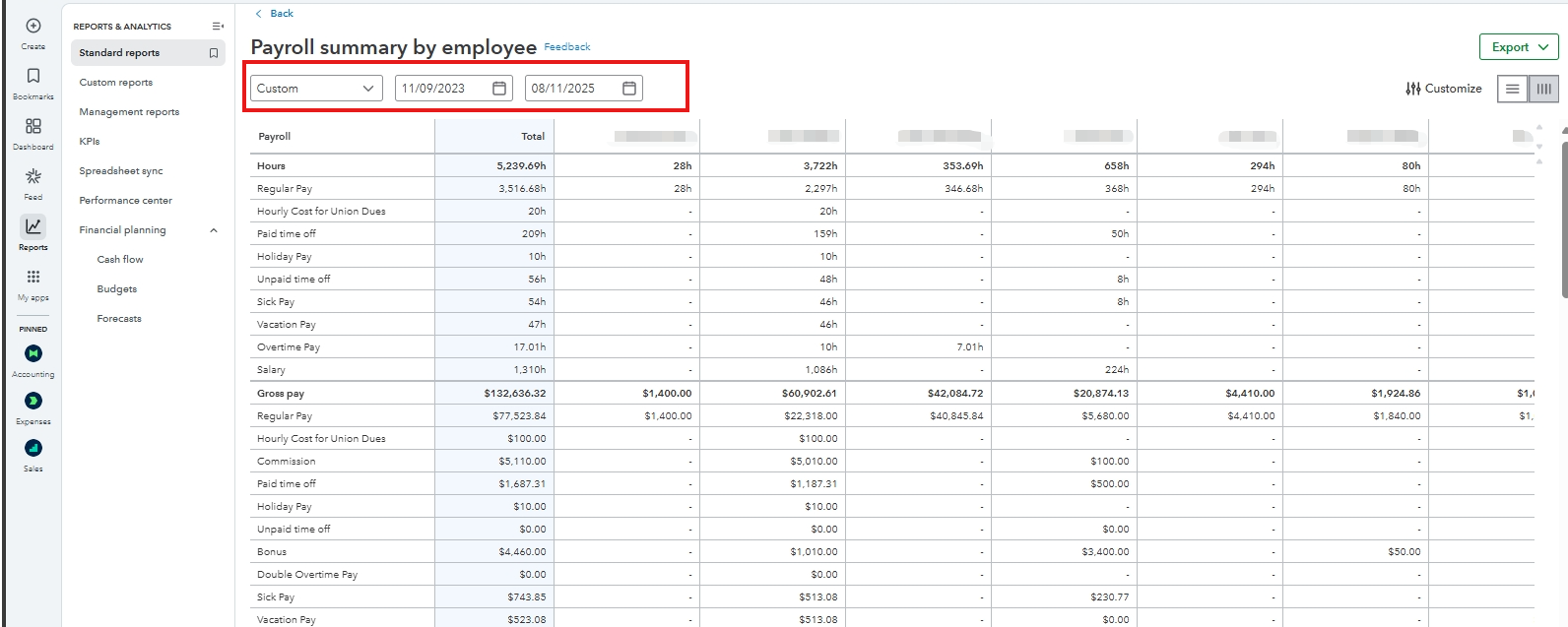Select Reports chart icon
This screenshot has width=1568, height=627.
pyautogui.click(x=33, y=226)
